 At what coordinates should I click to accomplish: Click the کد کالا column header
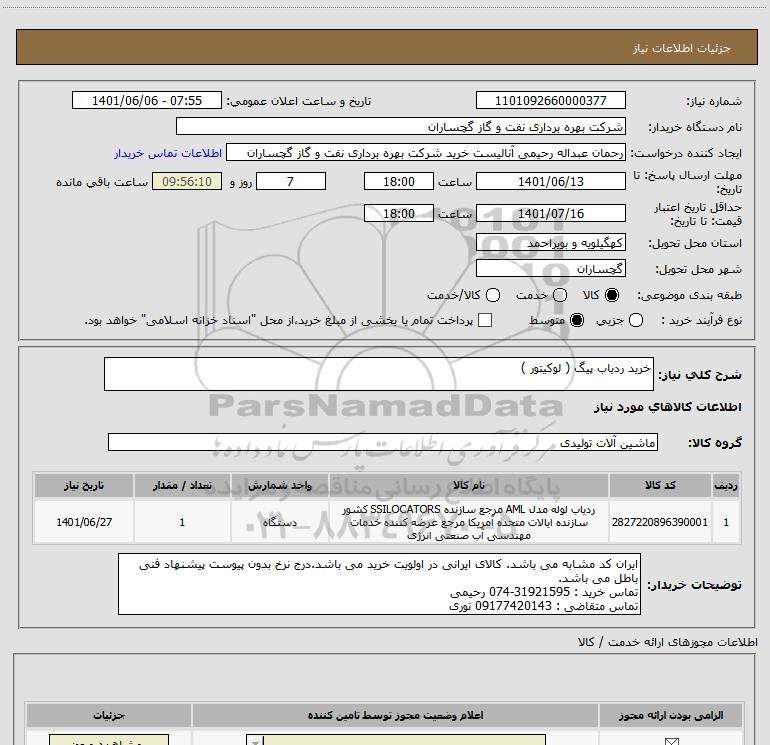pos(660,485)
